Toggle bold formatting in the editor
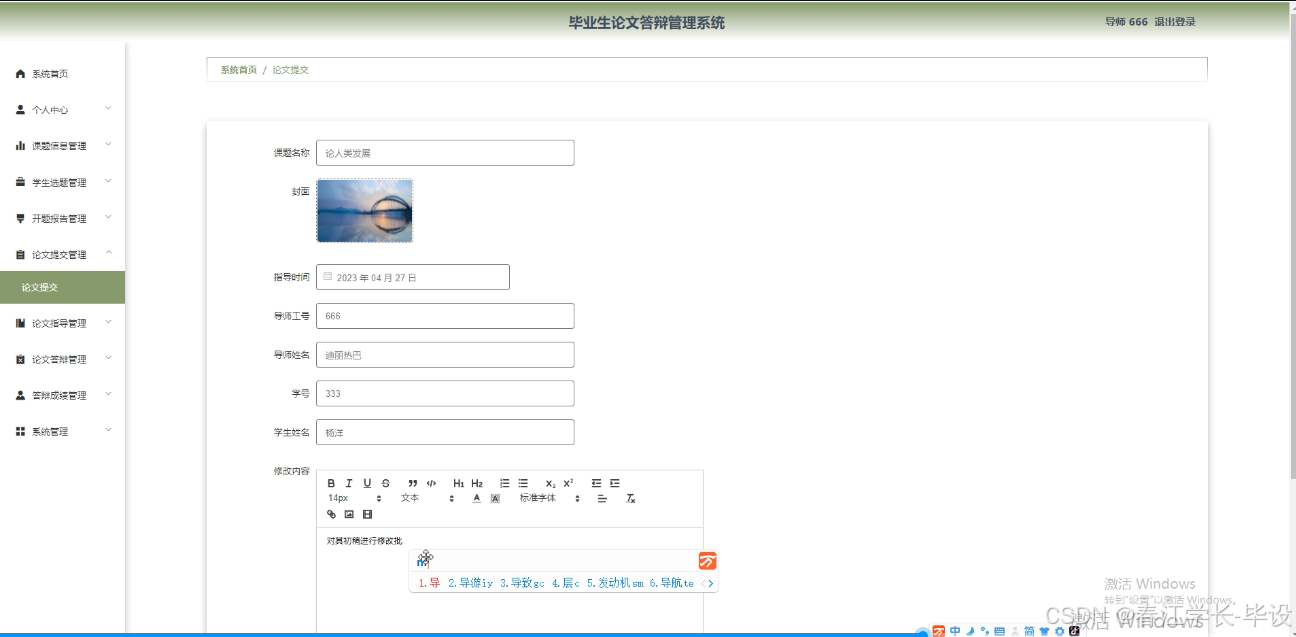The height and width of the screenshot is (637, 1296). point(331,483)
